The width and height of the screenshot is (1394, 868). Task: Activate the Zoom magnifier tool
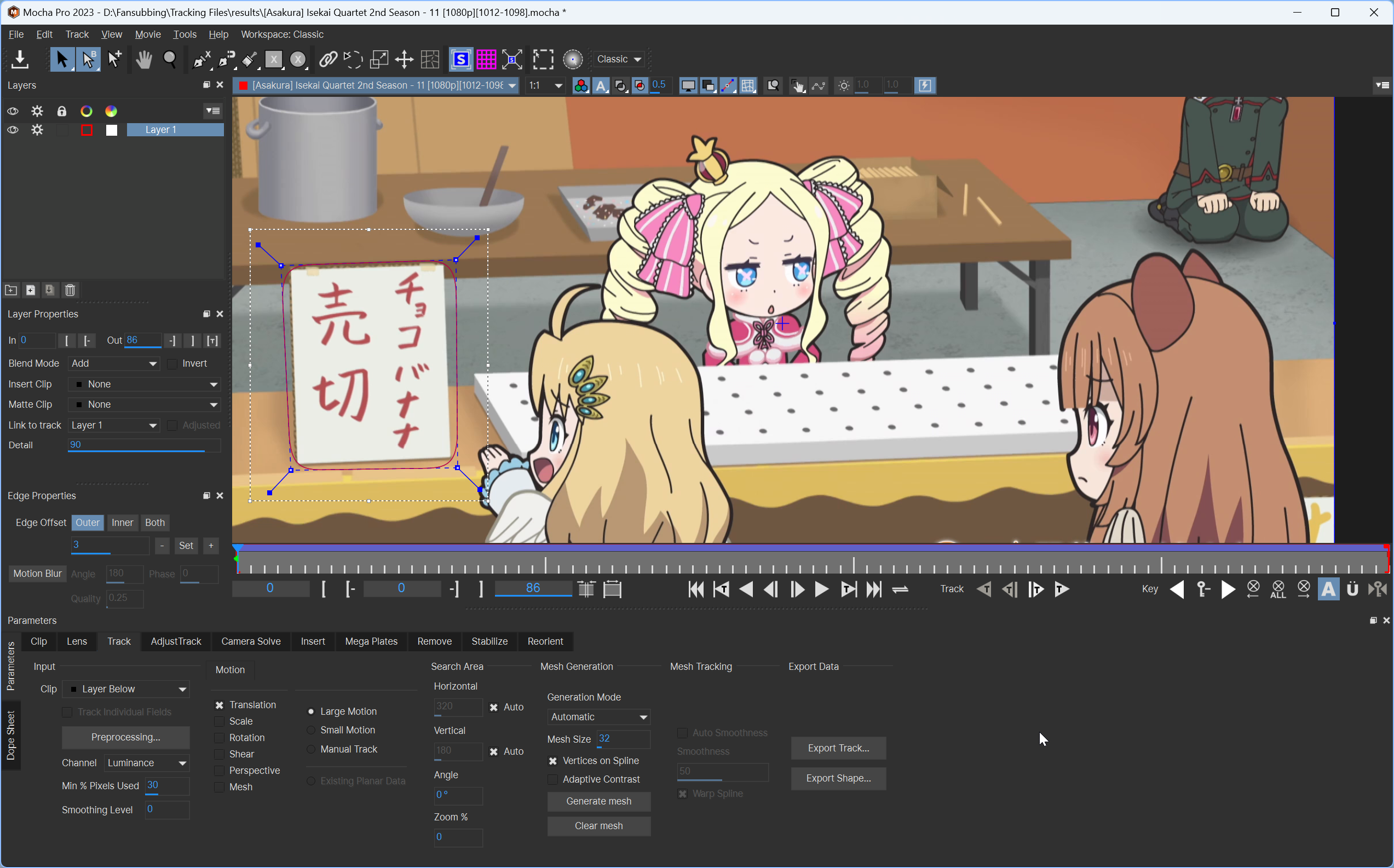170,59
